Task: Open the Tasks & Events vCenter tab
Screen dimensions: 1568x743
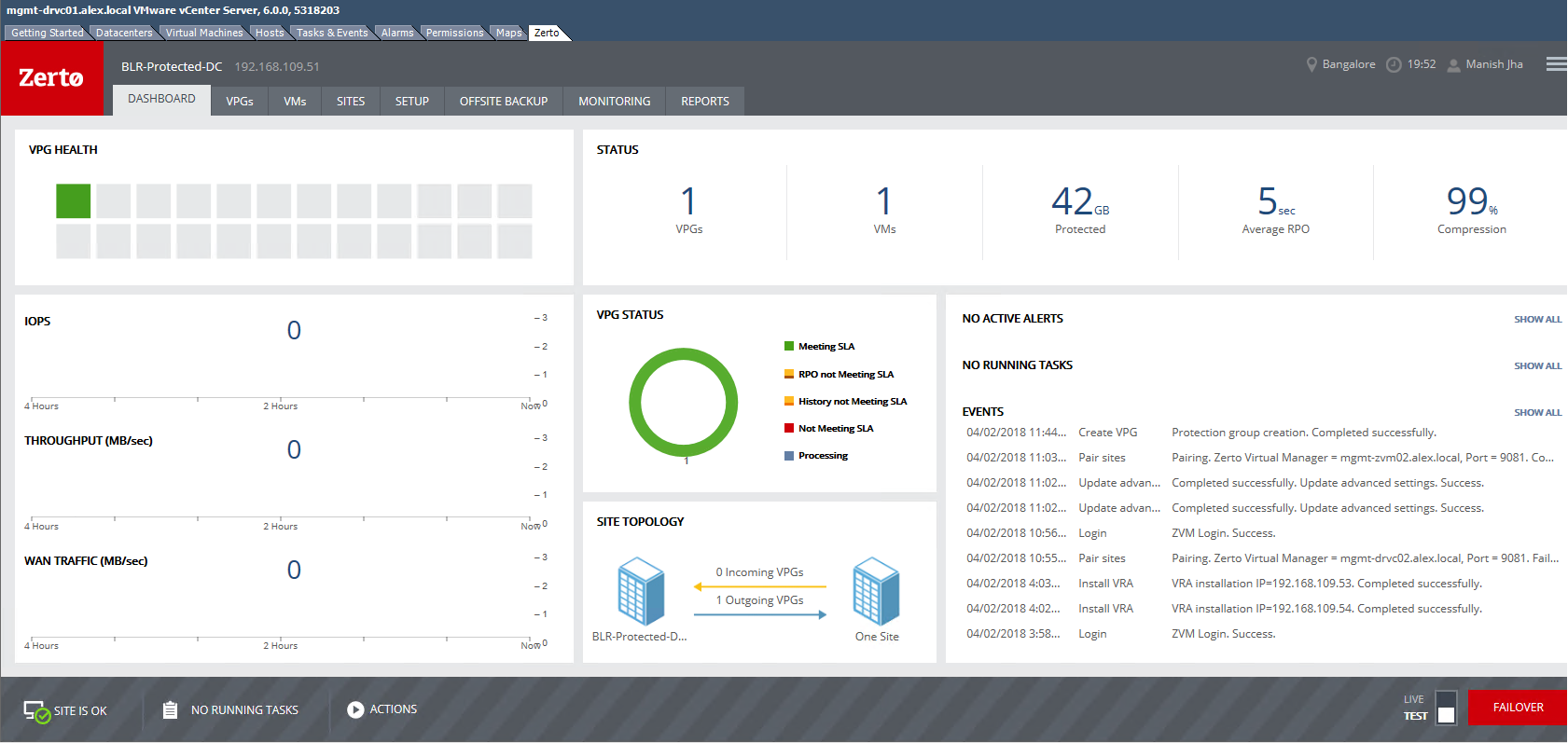Action: coord(332,33)
